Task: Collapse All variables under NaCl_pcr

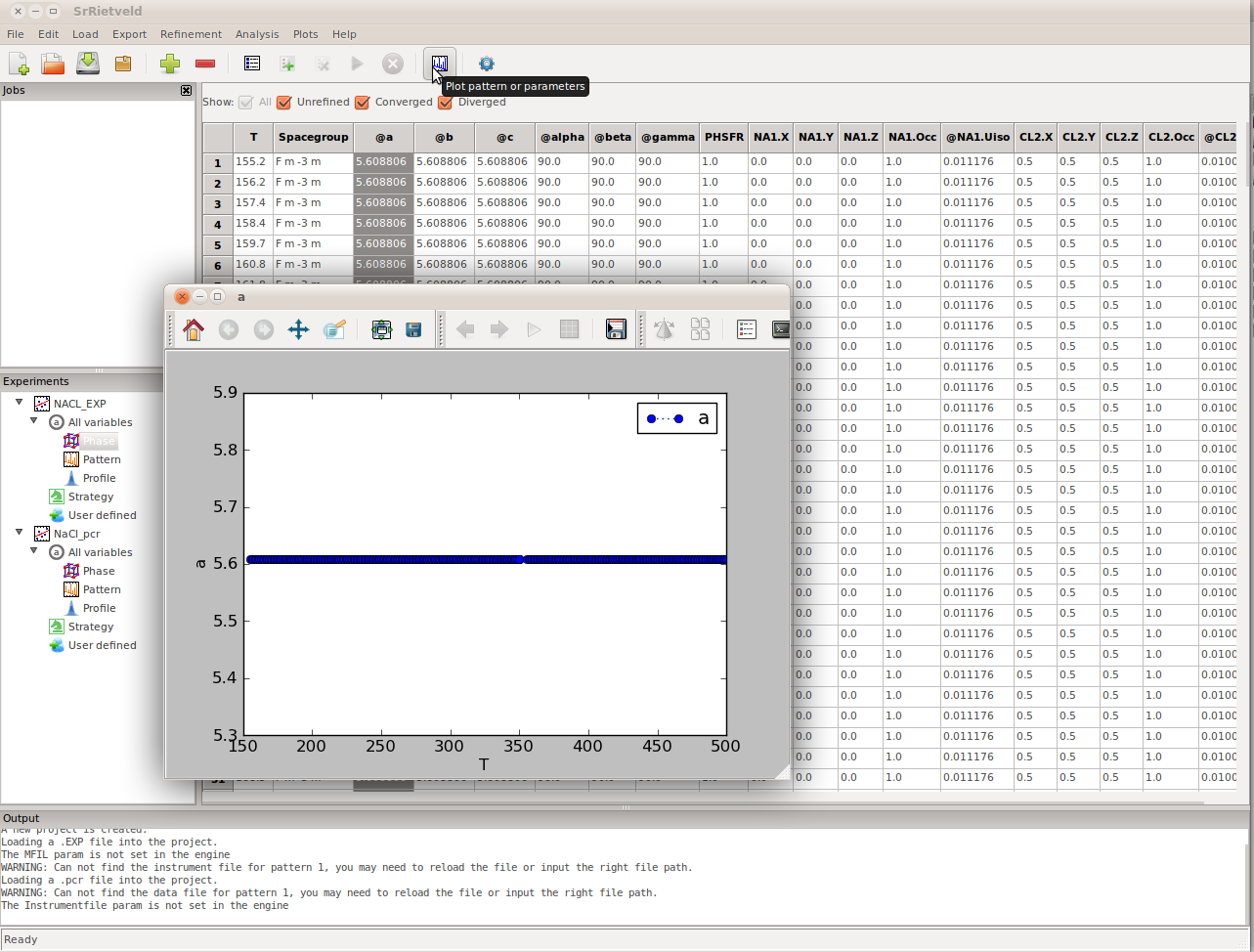Action: (34, 551)
